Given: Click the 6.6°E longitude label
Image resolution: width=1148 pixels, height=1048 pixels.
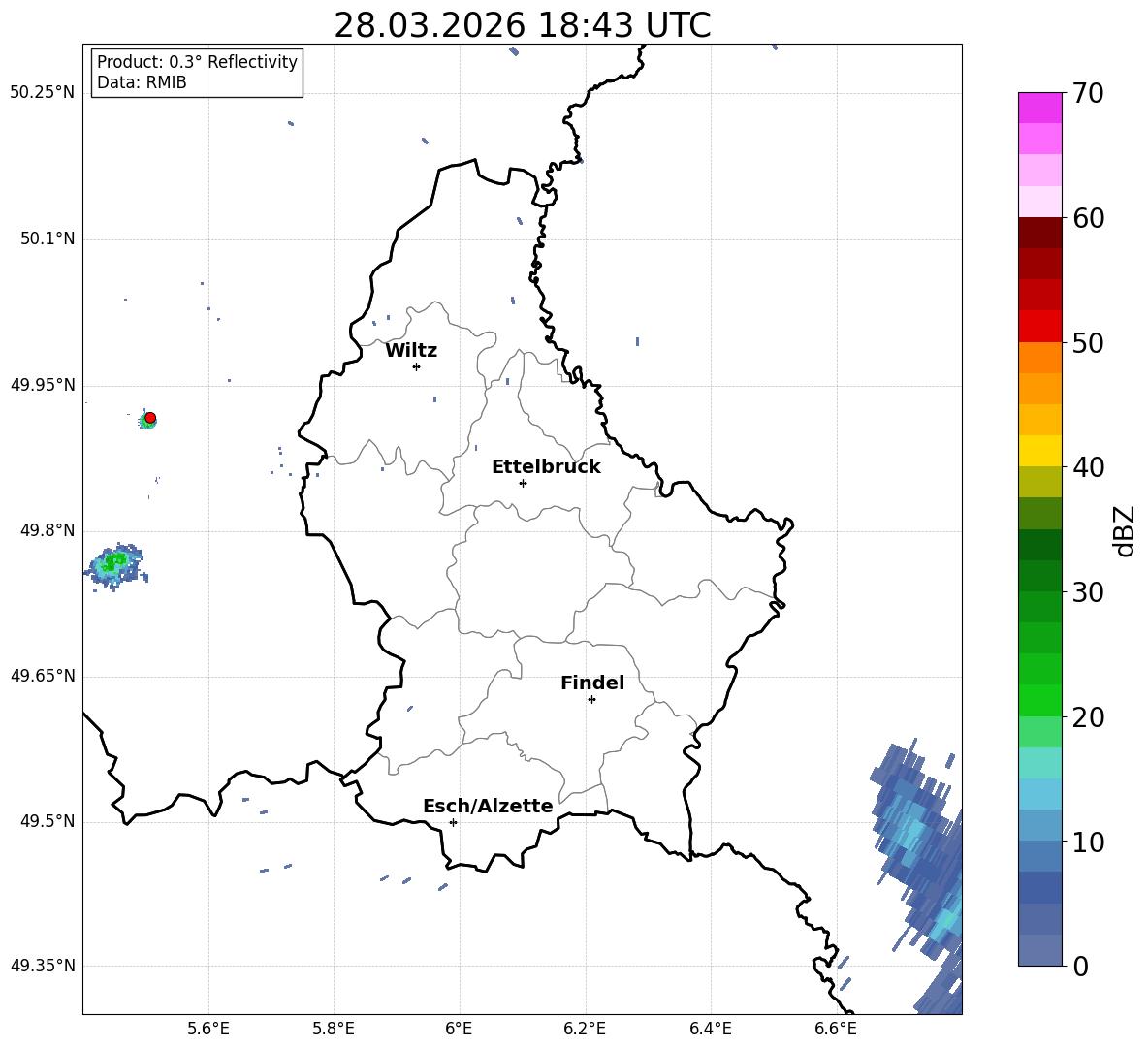Looking at the screenshot, I should pos(836,1029).
